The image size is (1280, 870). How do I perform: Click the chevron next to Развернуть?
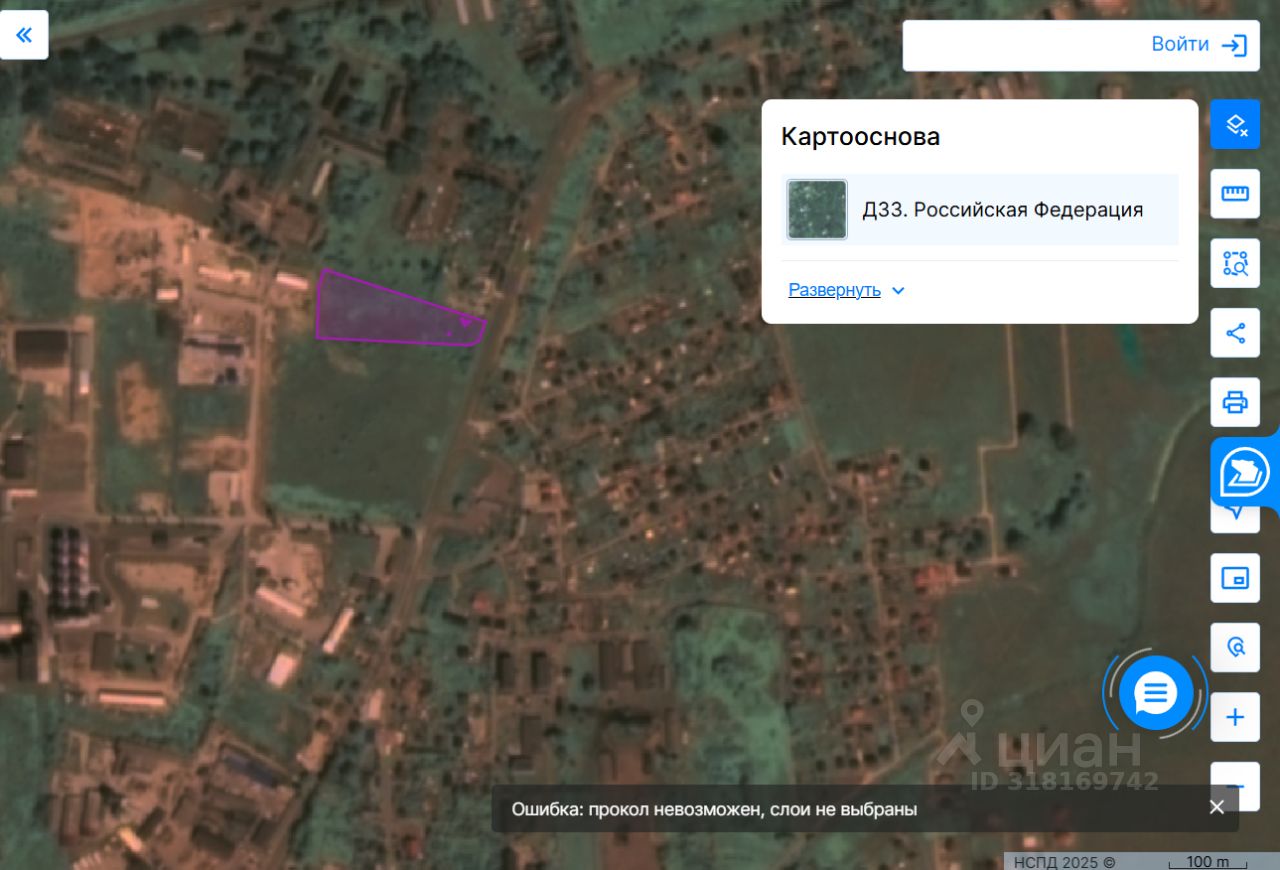(898, 291)
